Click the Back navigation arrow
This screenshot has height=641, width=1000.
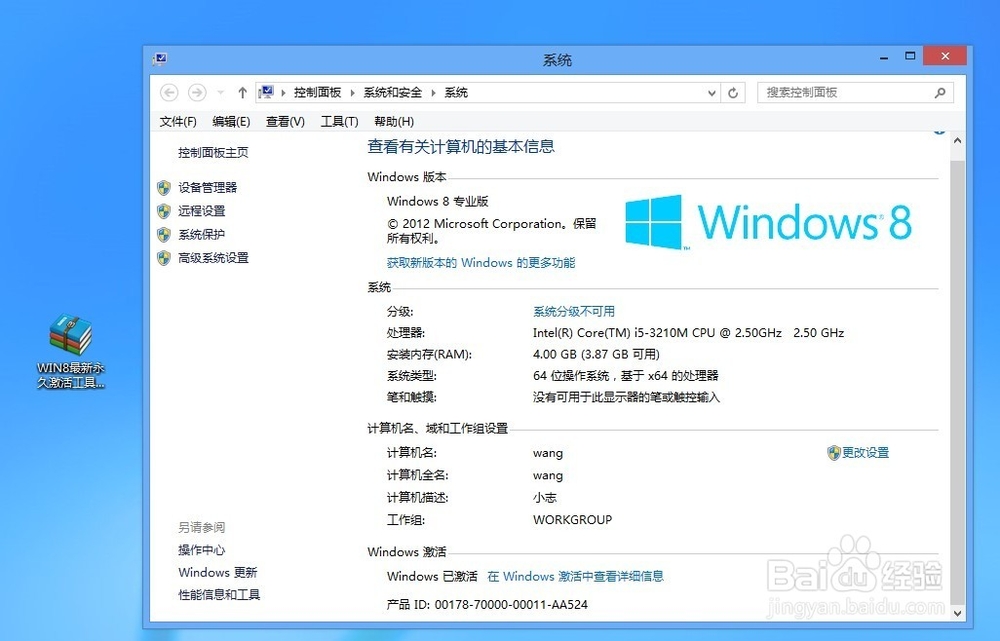click(x=169, y=92)
